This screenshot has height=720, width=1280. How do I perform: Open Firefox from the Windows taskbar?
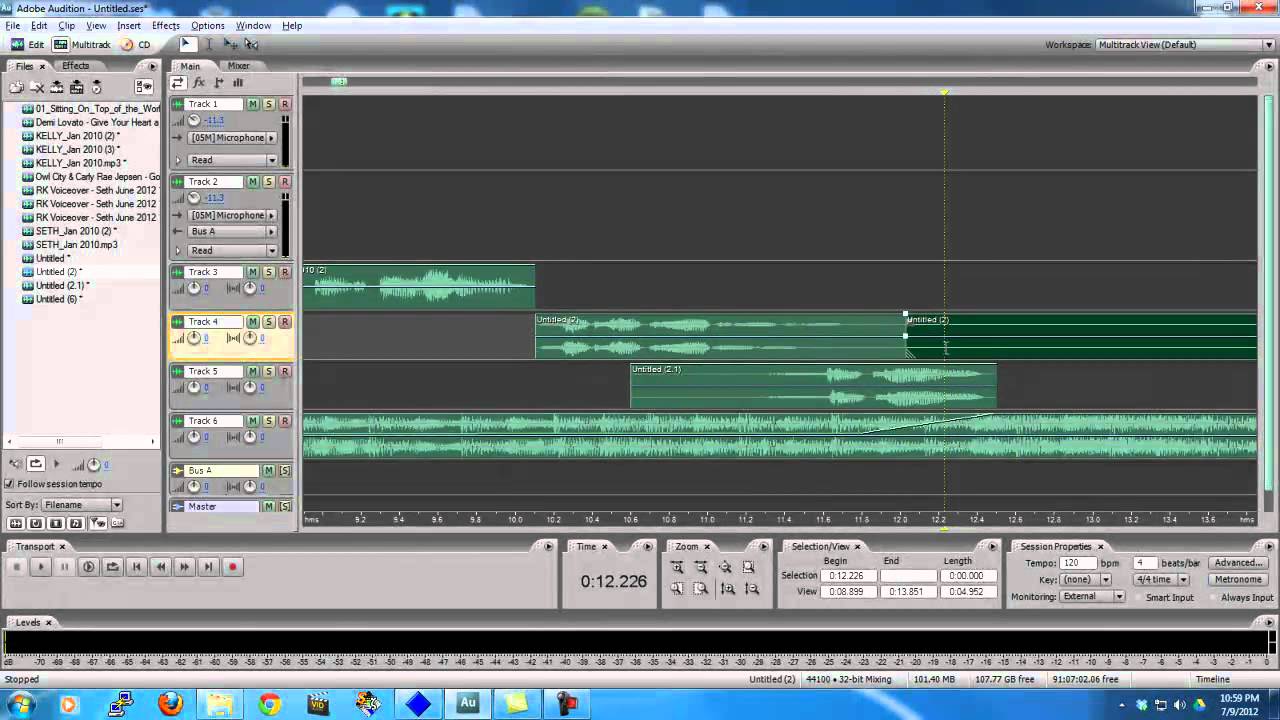(171, 704)
